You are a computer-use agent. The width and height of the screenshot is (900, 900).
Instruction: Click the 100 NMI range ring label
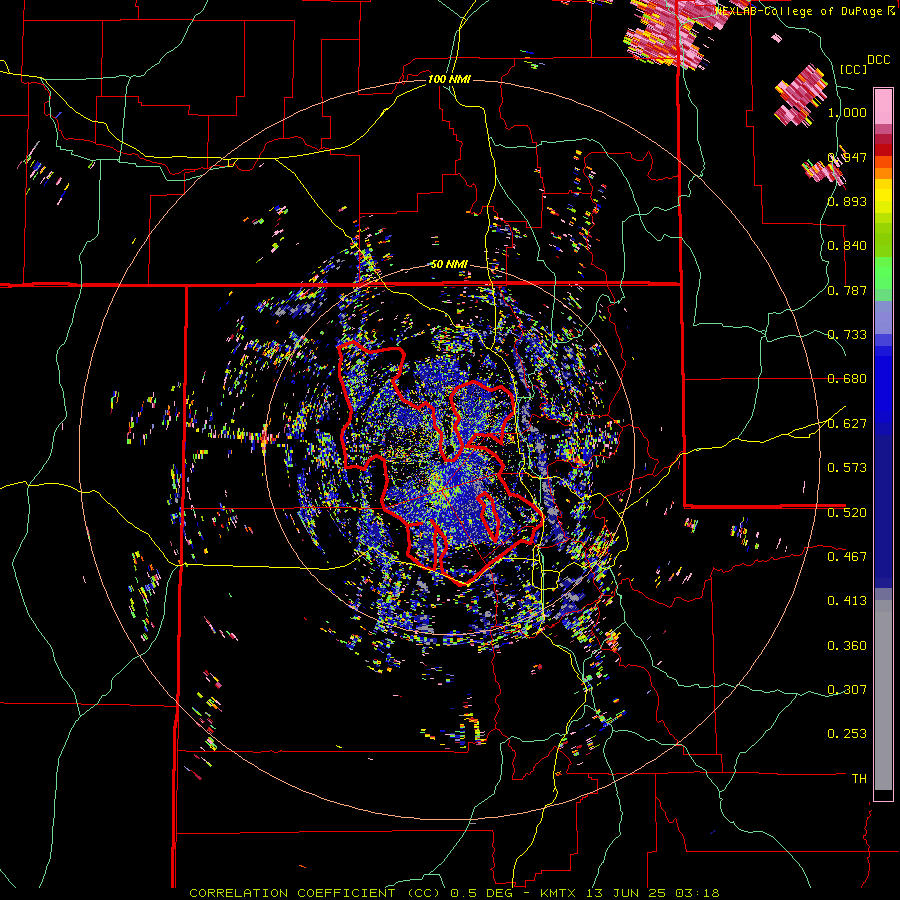coord(449,79)
